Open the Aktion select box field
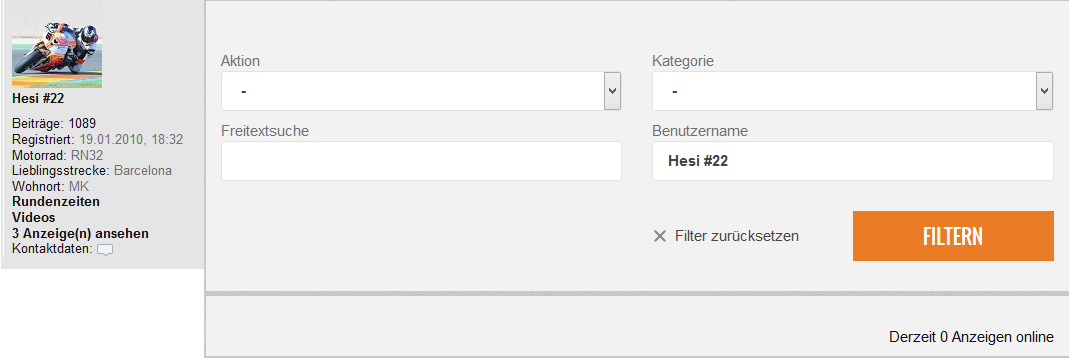1072x360 pixels. coord(421,91)
